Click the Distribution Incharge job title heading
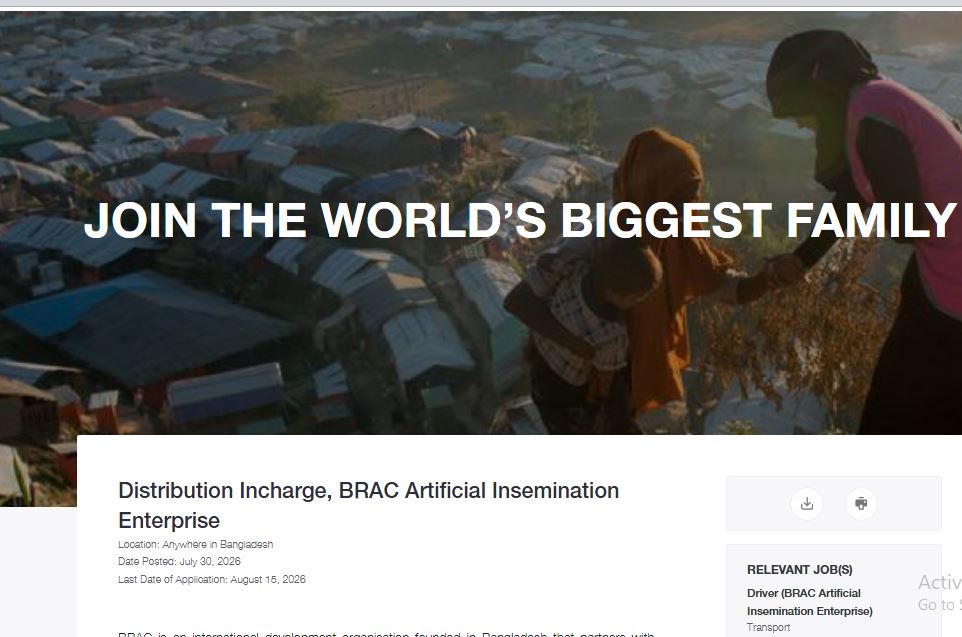Screen dimensions: 962x637 [x=368, y=505]
